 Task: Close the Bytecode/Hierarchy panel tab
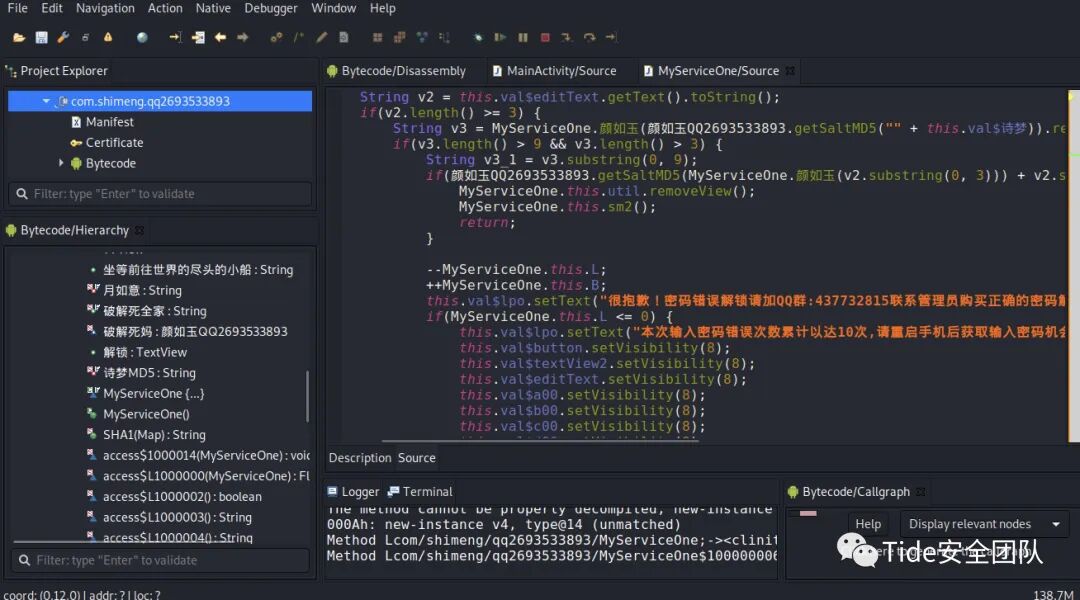pyautogui.click(x=139, y=230)
